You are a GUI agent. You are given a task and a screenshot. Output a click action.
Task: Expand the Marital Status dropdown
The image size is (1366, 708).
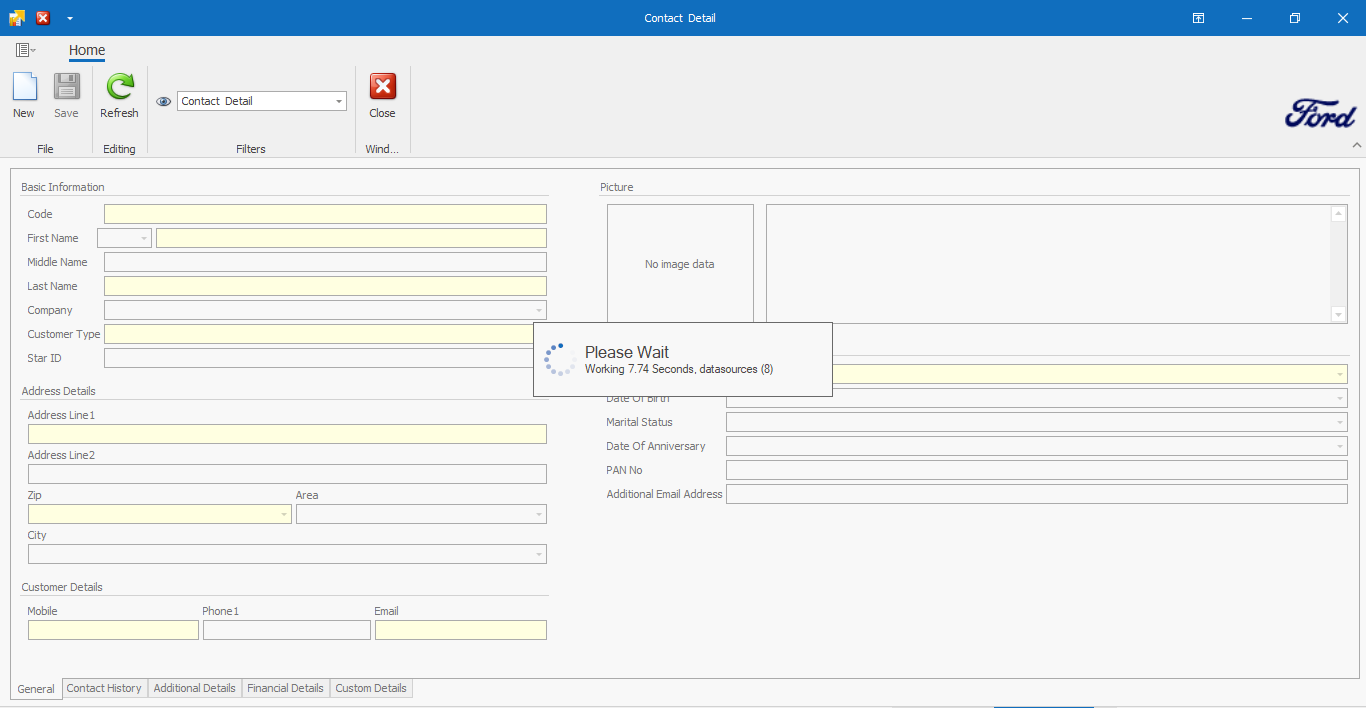[x=1339, y=422]
